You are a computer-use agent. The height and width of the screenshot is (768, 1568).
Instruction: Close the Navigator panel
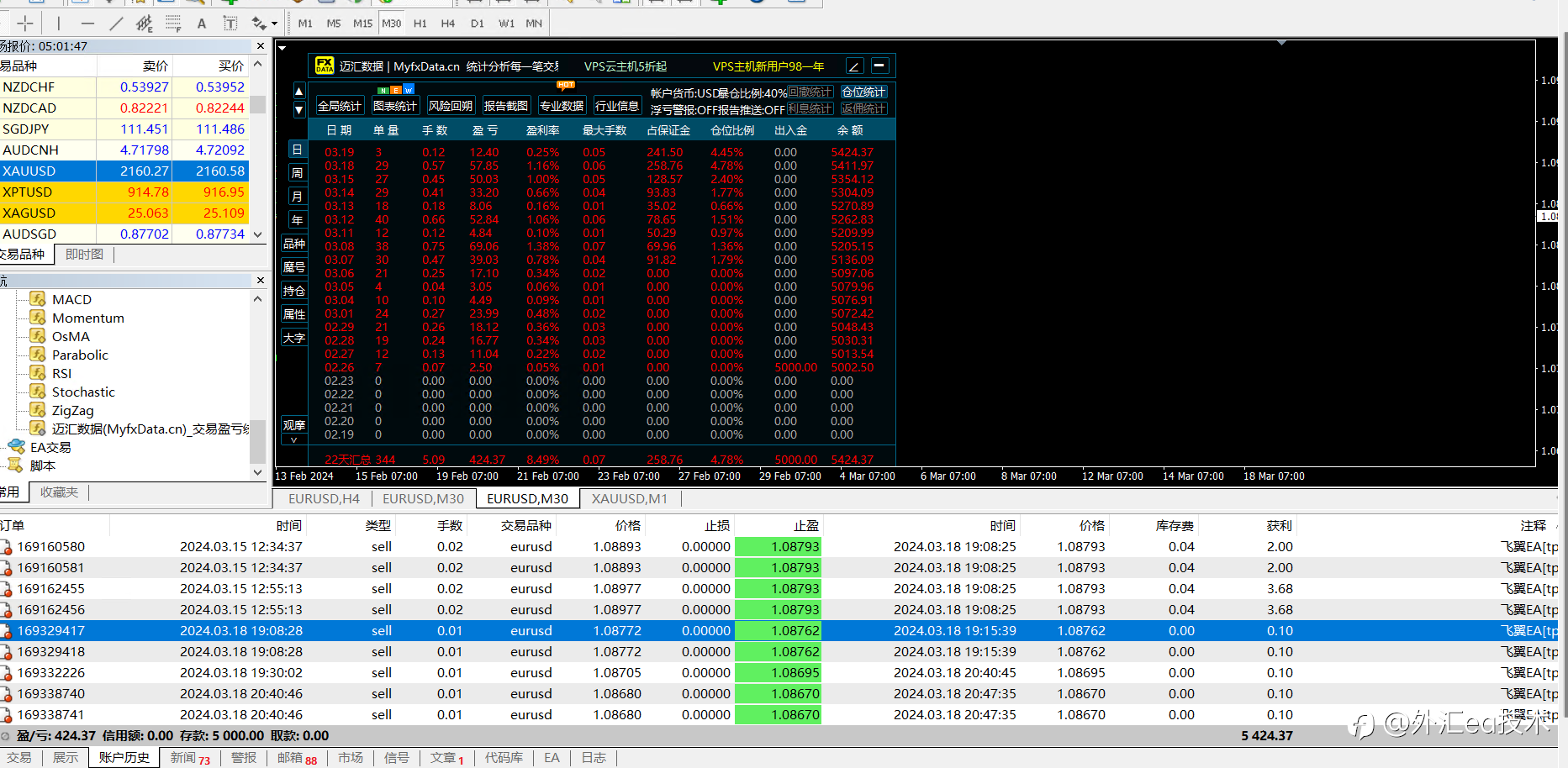(x=260, y=280)
